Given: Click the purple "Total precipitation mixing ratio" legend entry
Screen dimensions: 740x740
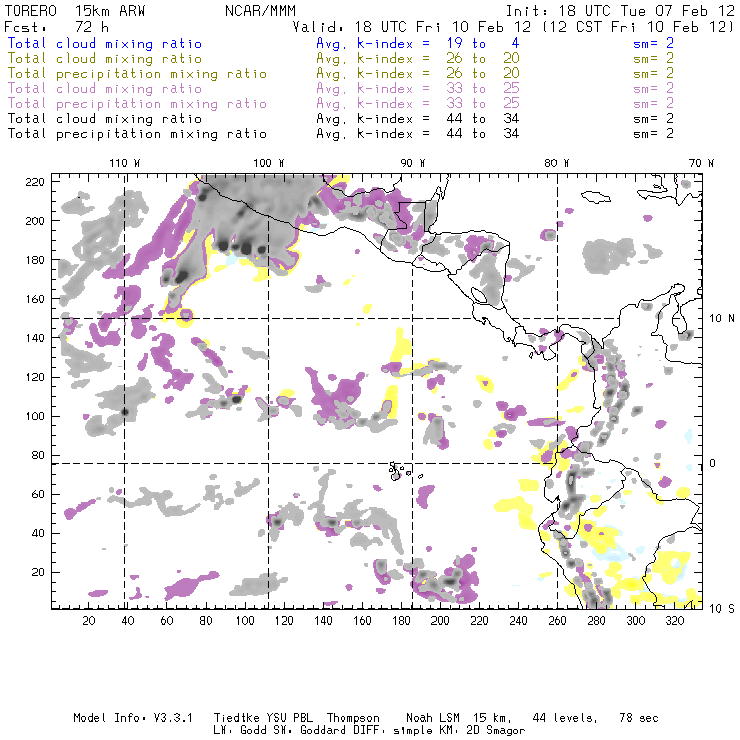Looking at the screenshot, I should (137, 104).
